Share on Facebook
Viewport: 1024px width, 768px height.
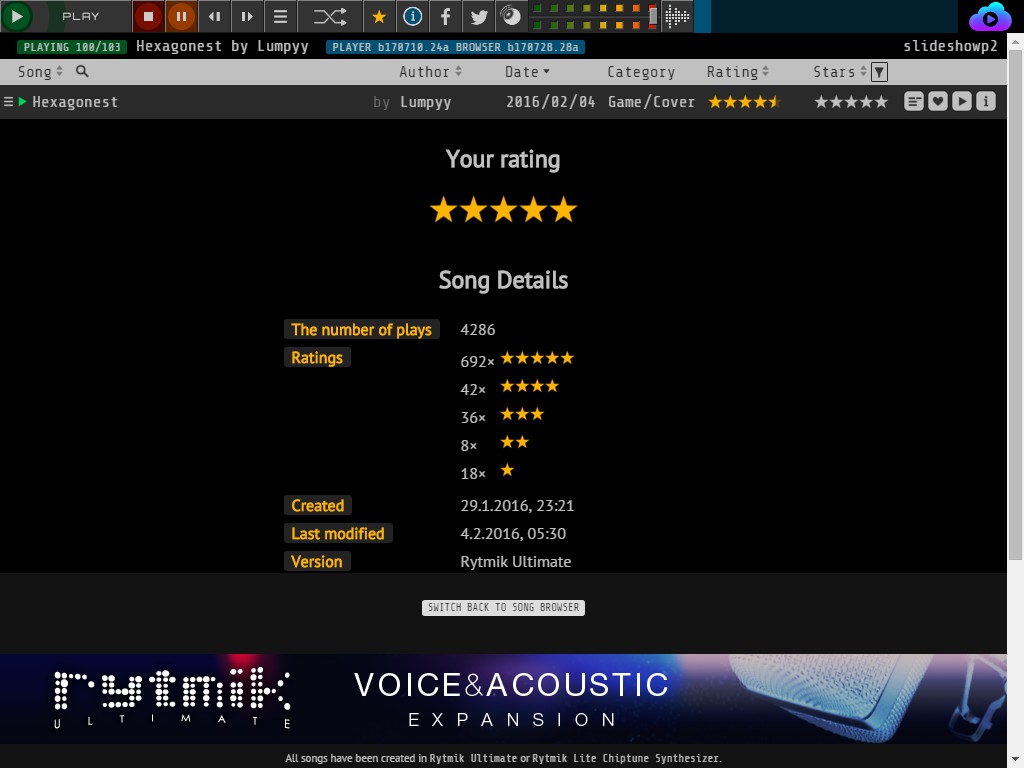[x=445, y=16]
